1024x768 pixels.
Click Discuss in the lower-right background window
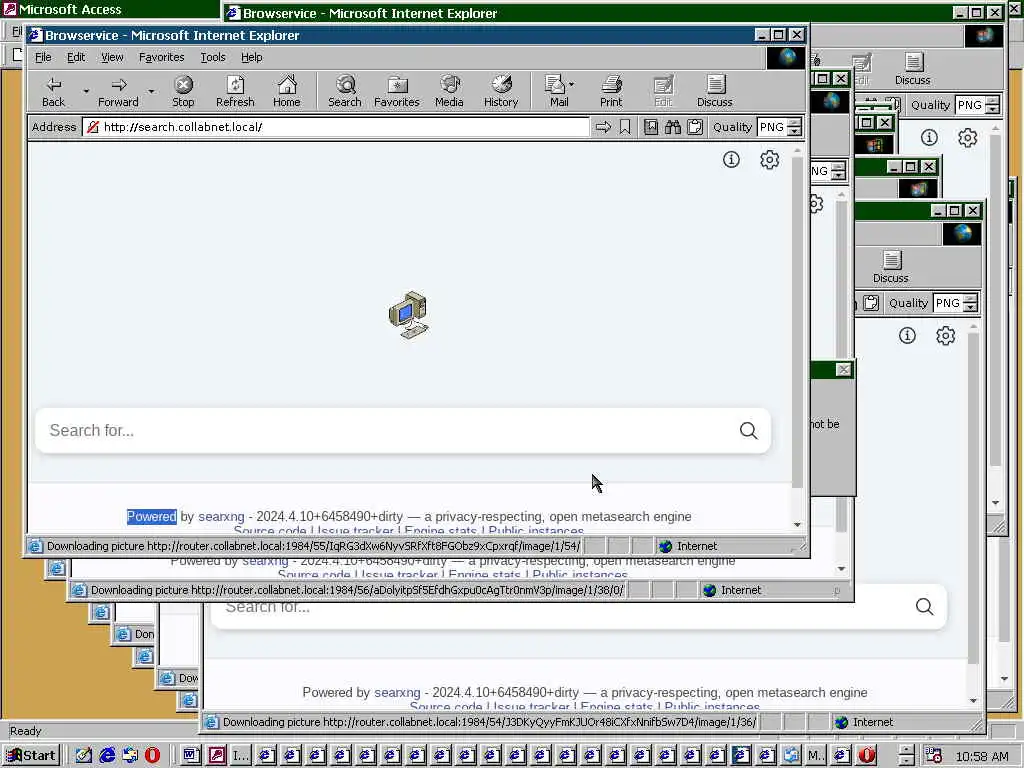(891, 266)
